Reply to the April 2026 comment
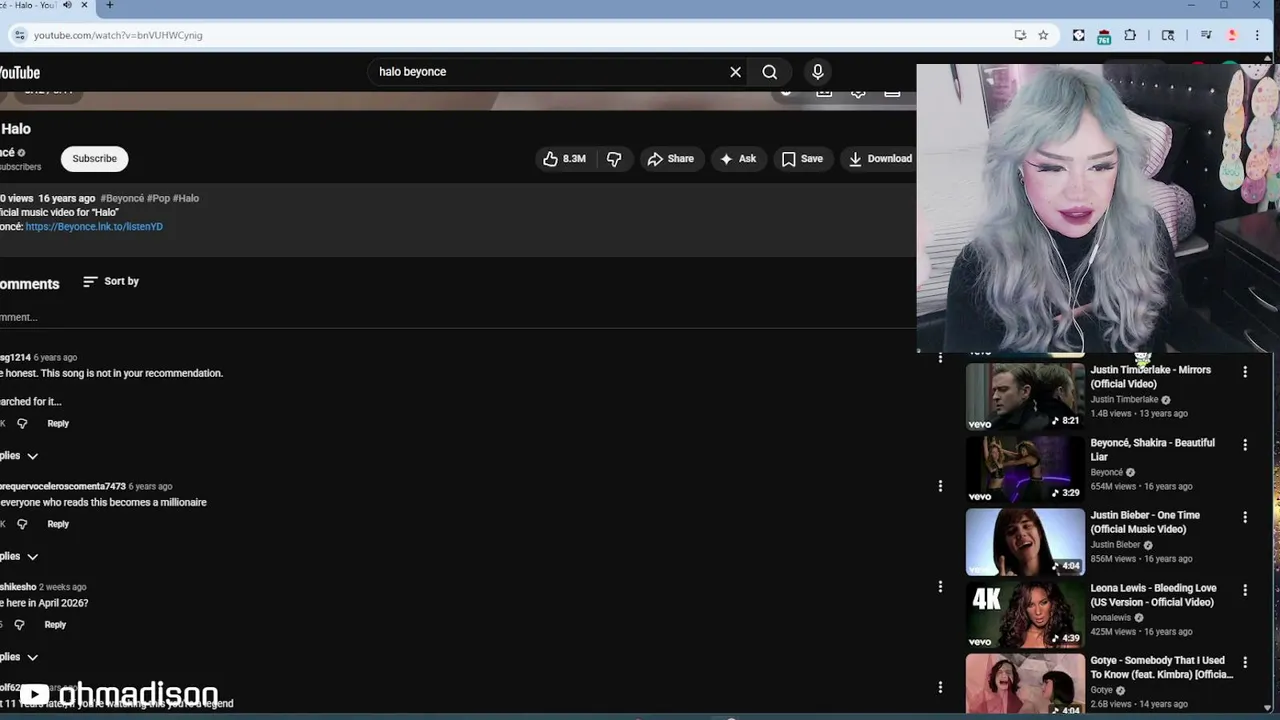 coord(55,625)
